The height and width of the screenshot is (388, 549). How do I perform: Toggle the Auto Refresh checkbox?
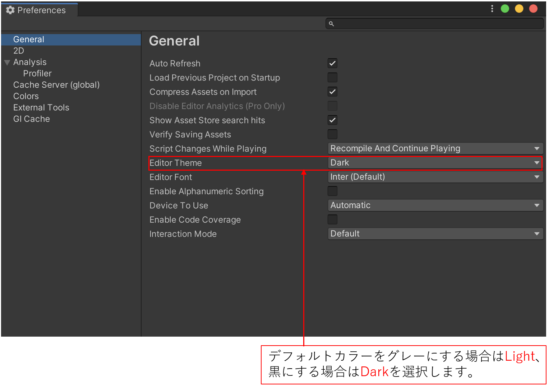coord(332,63)
